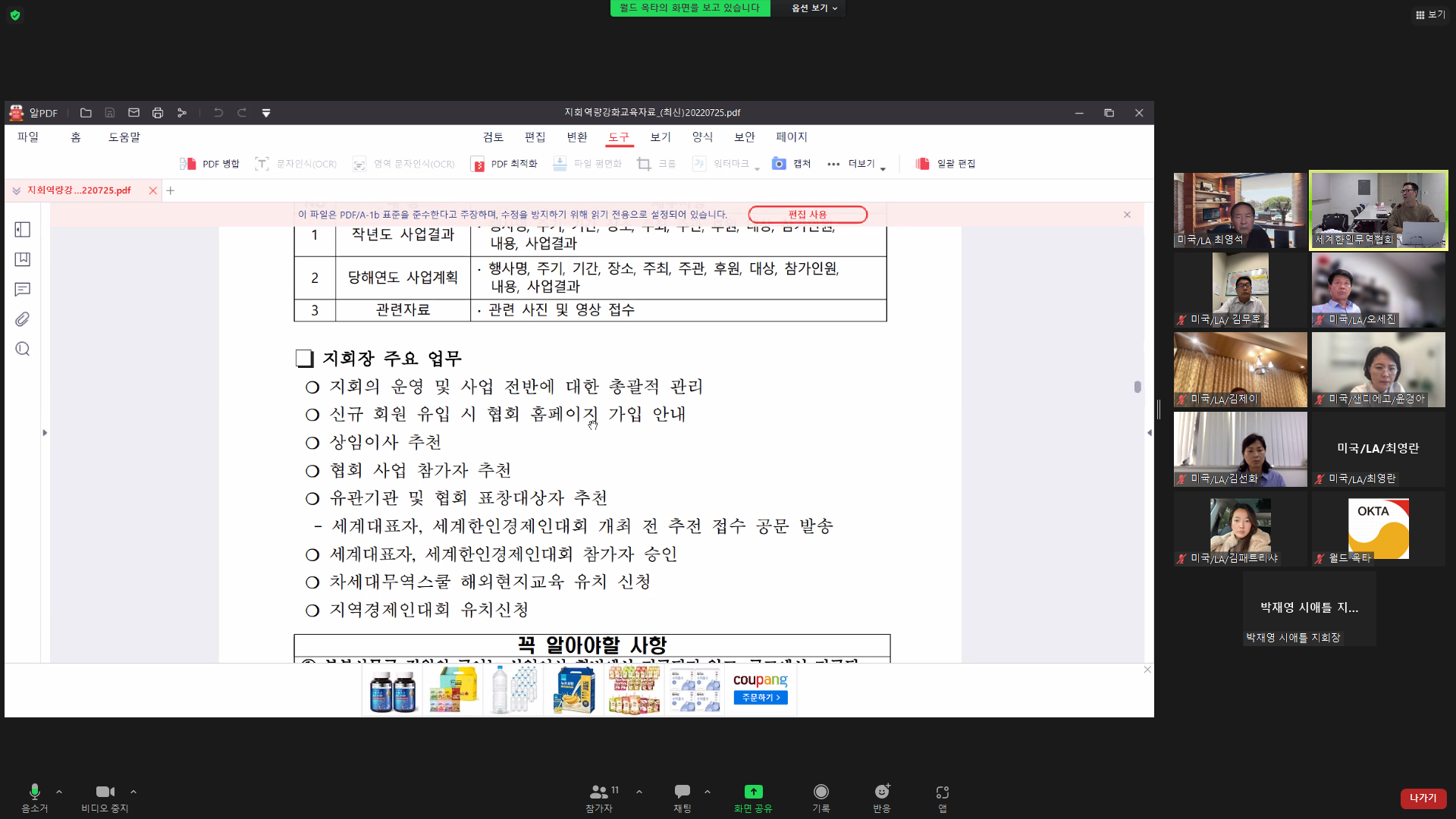Screen dimensions: 1456x819
Task: Open the search panel in the sidebar
Action: click(22, 348)
